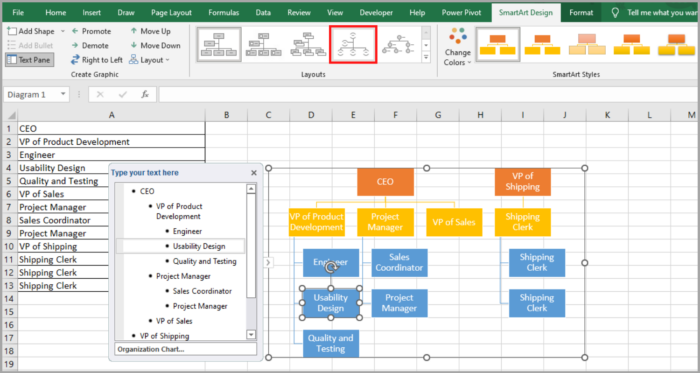Select the second SmartArt style thumbnail
The height and width of the screenshot is (373, 700).
pyautogui.click(x=542, y=45)
